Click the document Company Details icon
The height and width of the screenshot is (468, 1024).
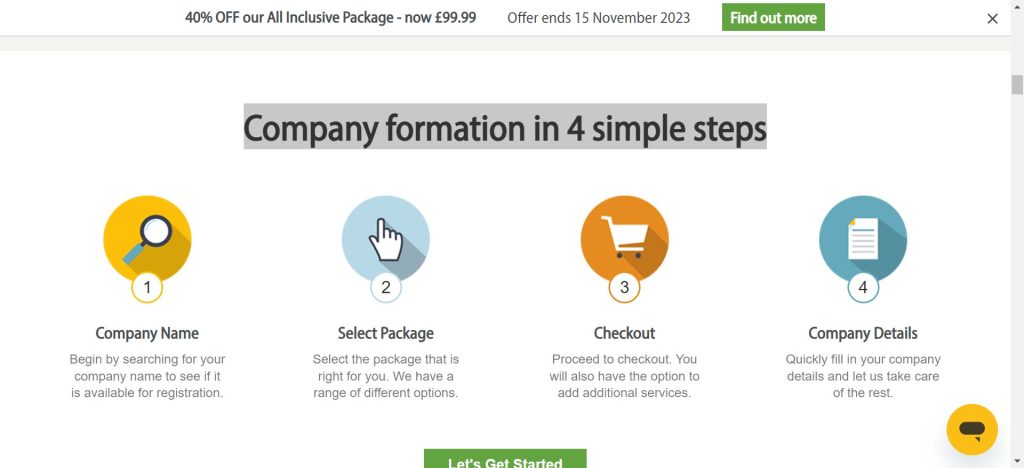pos(863,238)
